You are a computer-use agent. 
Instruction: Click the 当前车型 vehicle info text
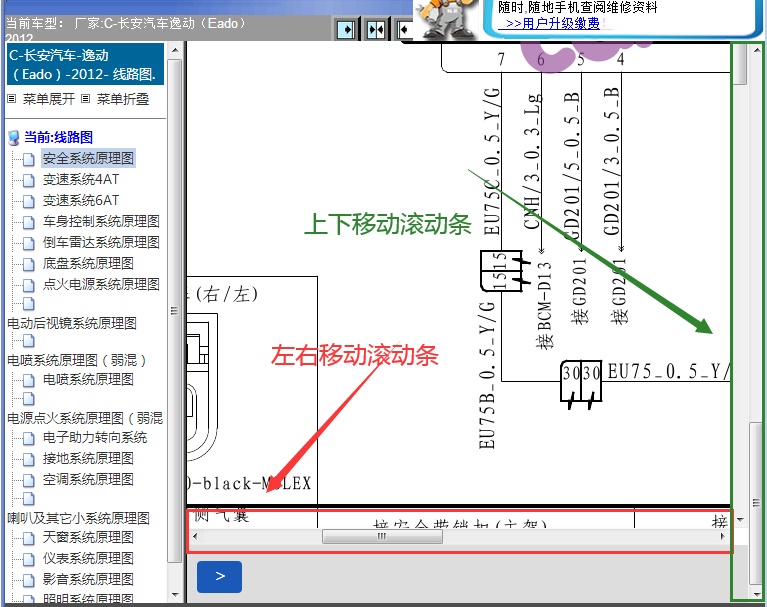tap(126, 30)
